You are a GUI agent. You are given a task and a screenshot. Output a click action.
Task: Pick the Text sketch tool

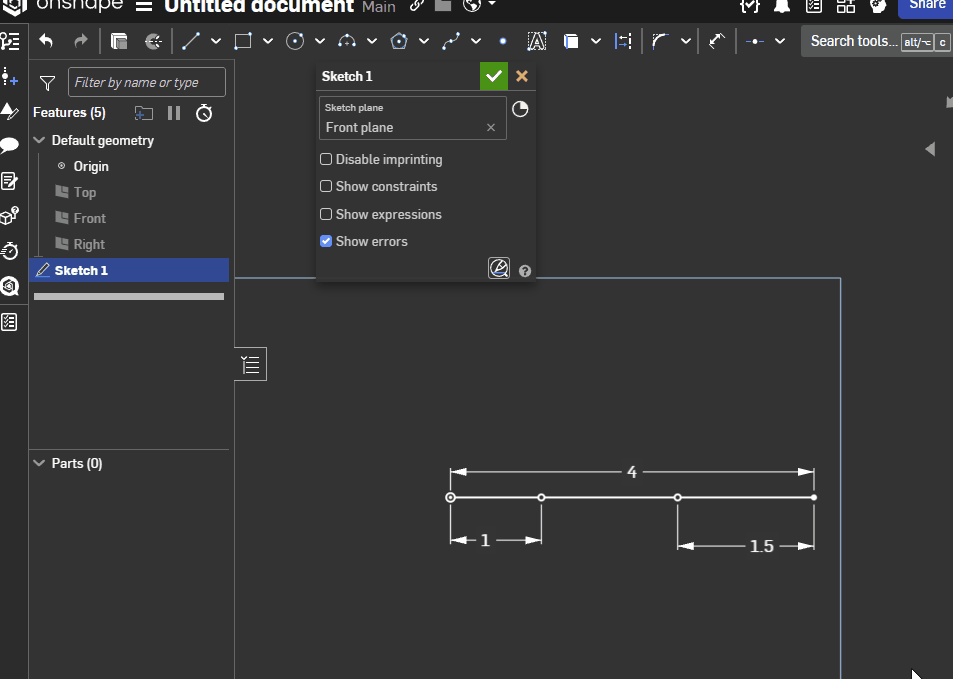(x=536, y=41)
